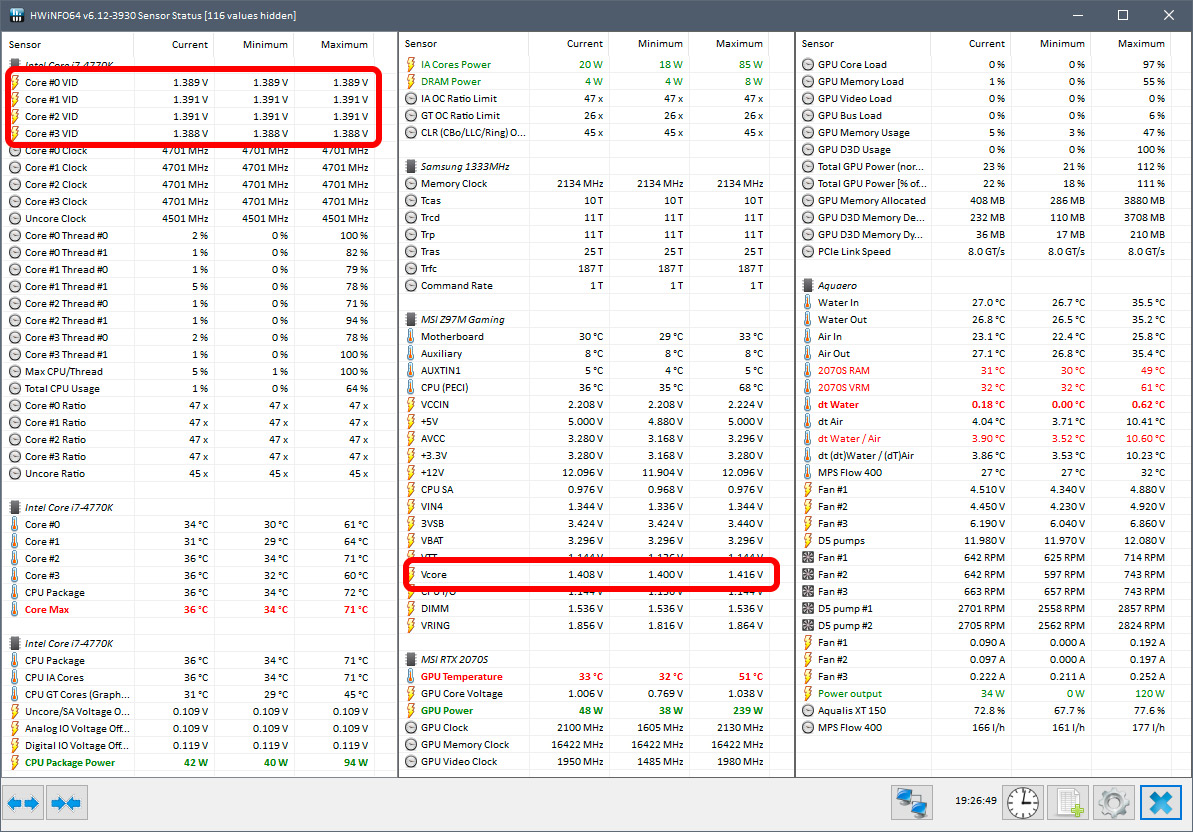Select the D5 pumps voltage row
The height and width of the screenshot is (832, 1193).
(984, 541)
